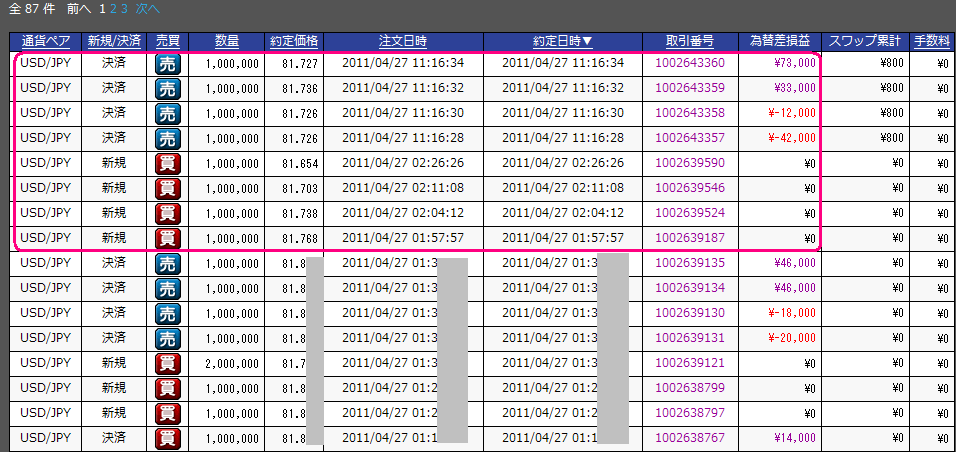Screen dimensions: 956x452
Task: Click the 売 icon for trade 1002639135
Action: (x=168, y=263)
